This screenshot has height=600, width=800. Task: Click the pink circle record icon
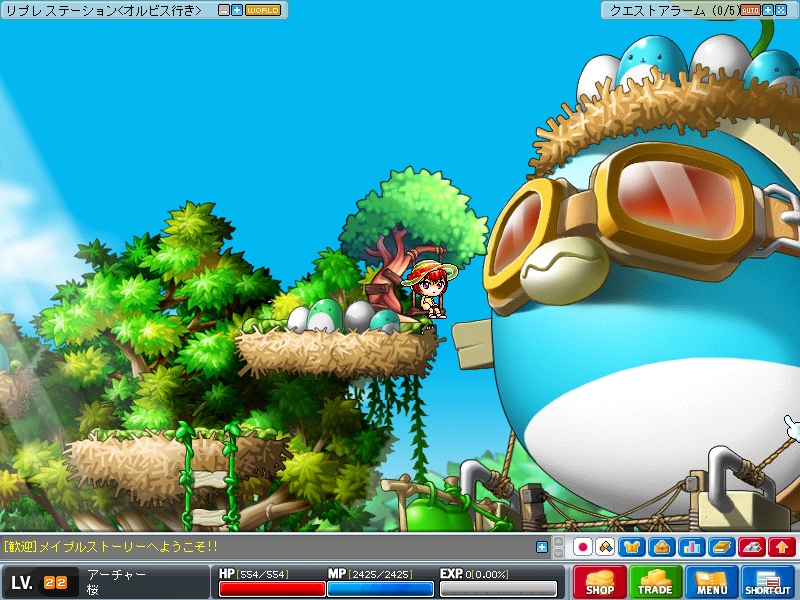tap(582, 547)
